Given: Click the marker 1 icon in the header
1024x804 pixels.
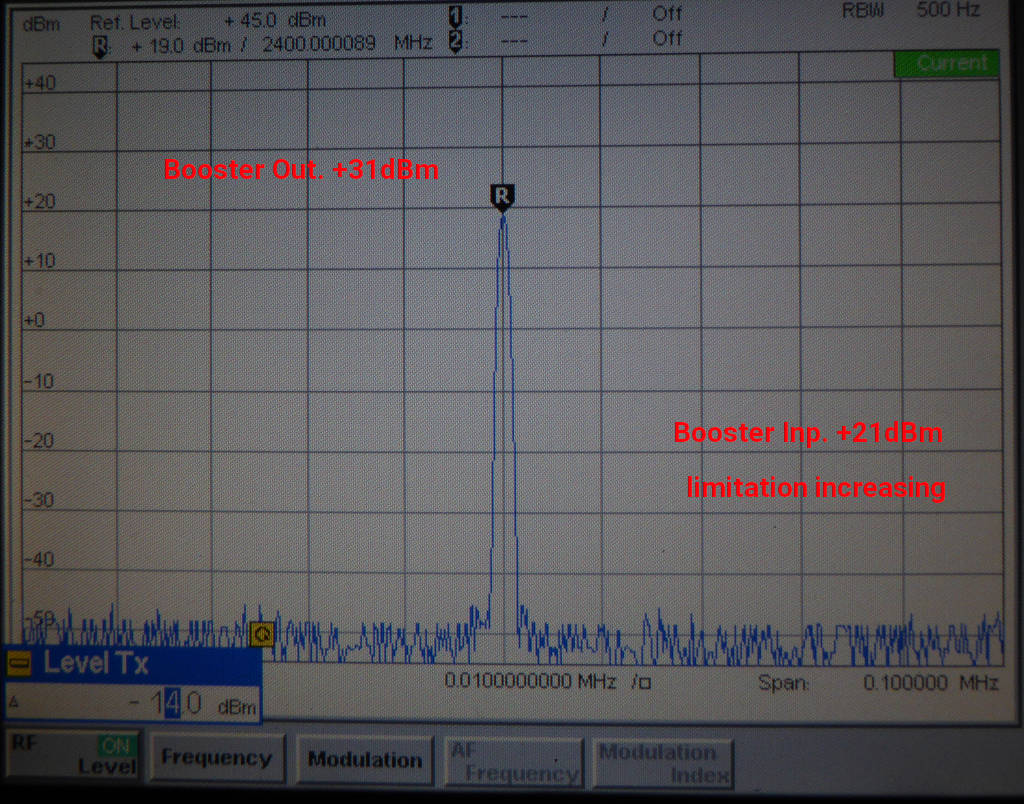Looking at the screenshot, I should pos(456,17).
